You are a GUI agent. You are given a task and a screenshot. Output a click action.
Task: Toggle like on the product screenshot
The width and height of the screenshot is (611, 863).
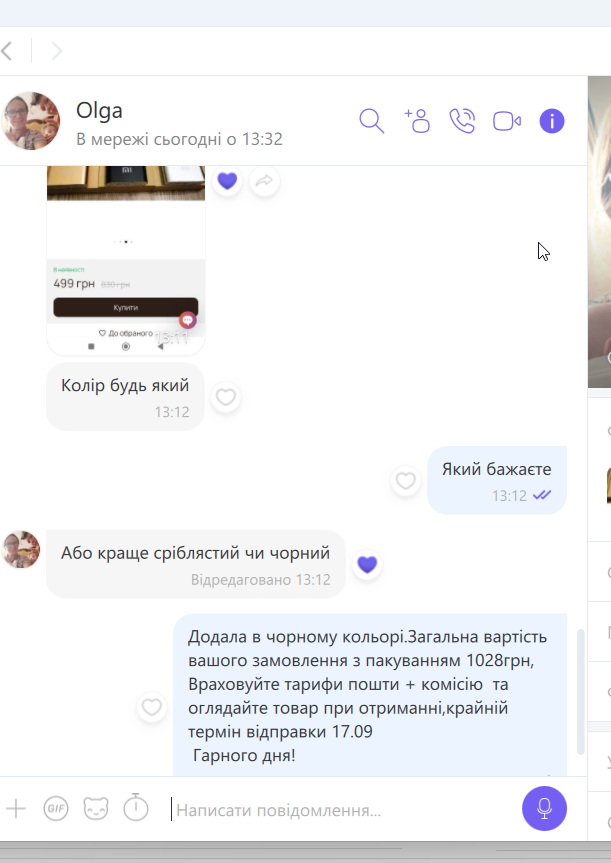[227, 181]
